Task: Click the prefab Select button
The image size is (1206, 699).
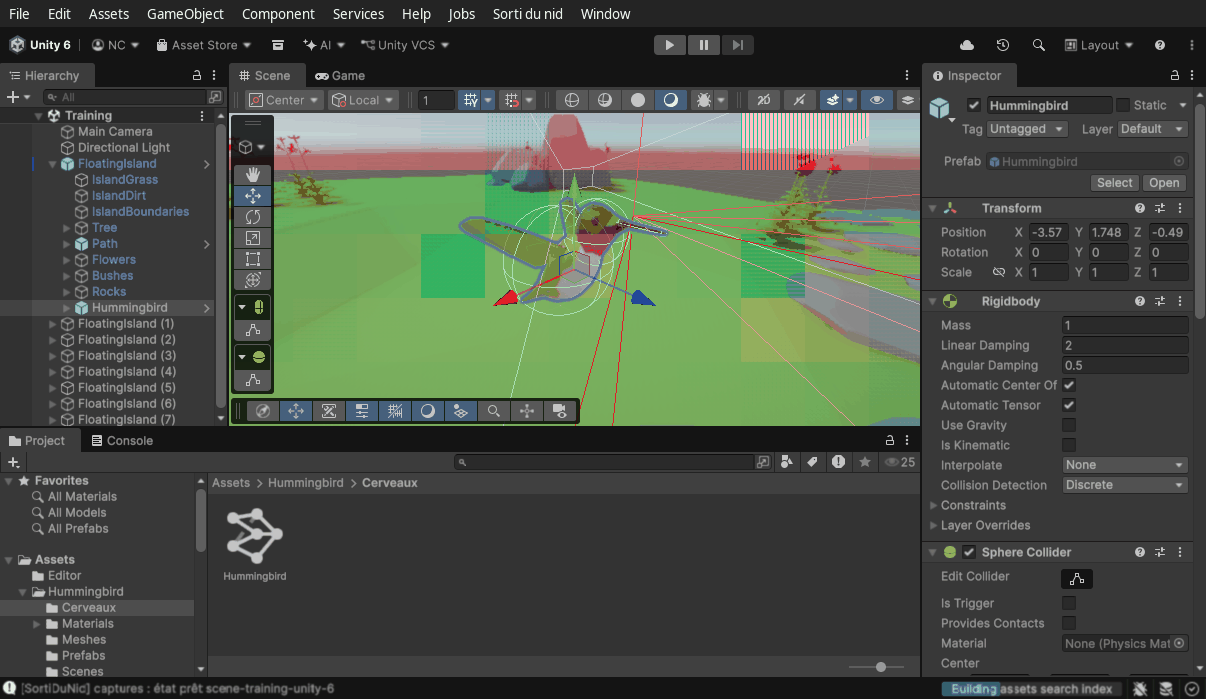Action: (x=1114, y=183)
